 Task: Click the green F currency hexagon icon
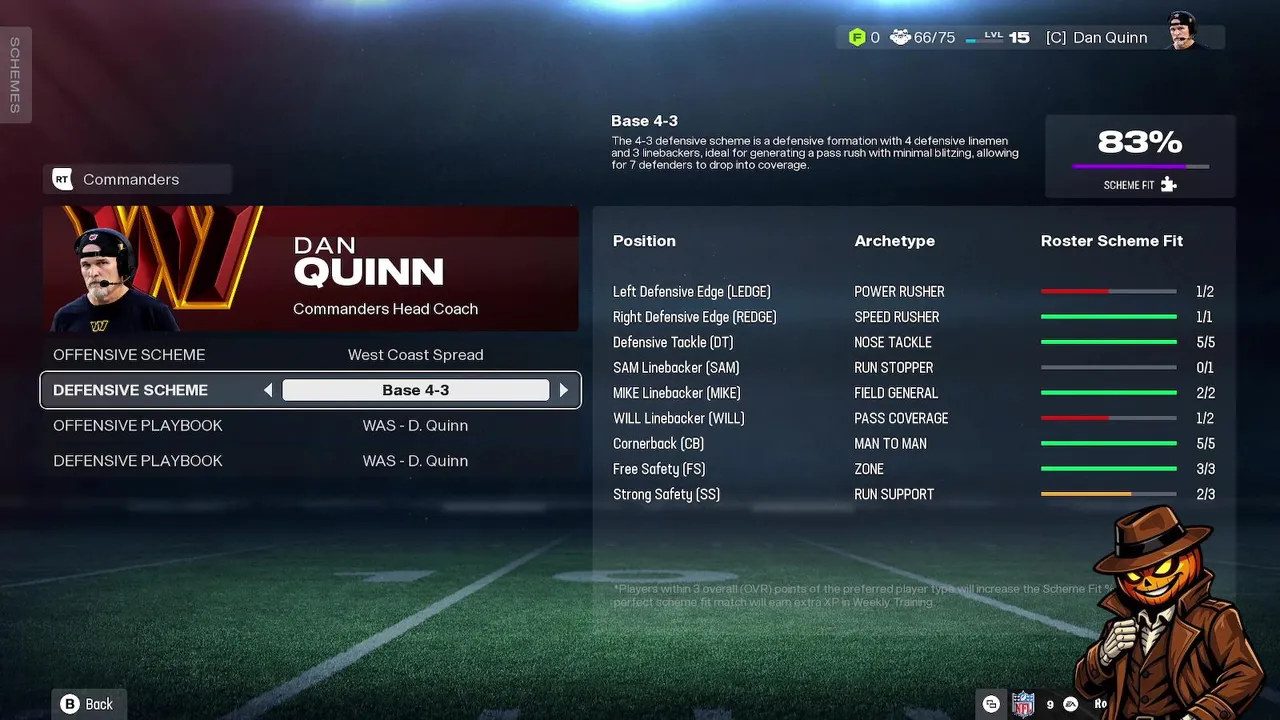pyautogui.click(x=857, y=37)
